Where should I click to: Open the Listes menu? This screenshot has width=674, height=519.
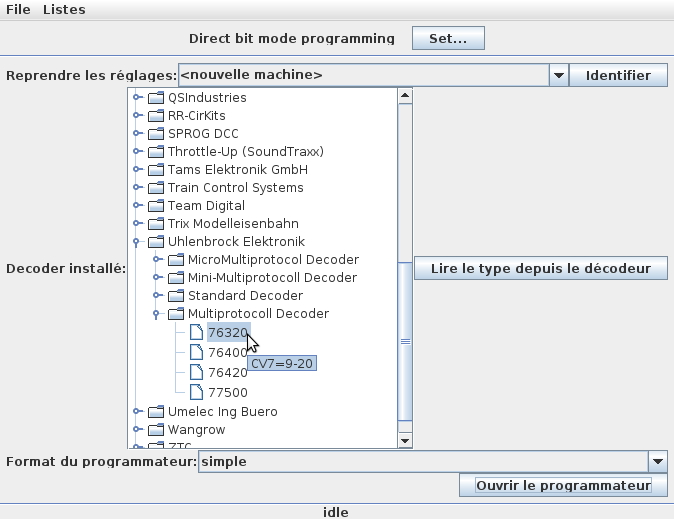[x=64, y=9]
